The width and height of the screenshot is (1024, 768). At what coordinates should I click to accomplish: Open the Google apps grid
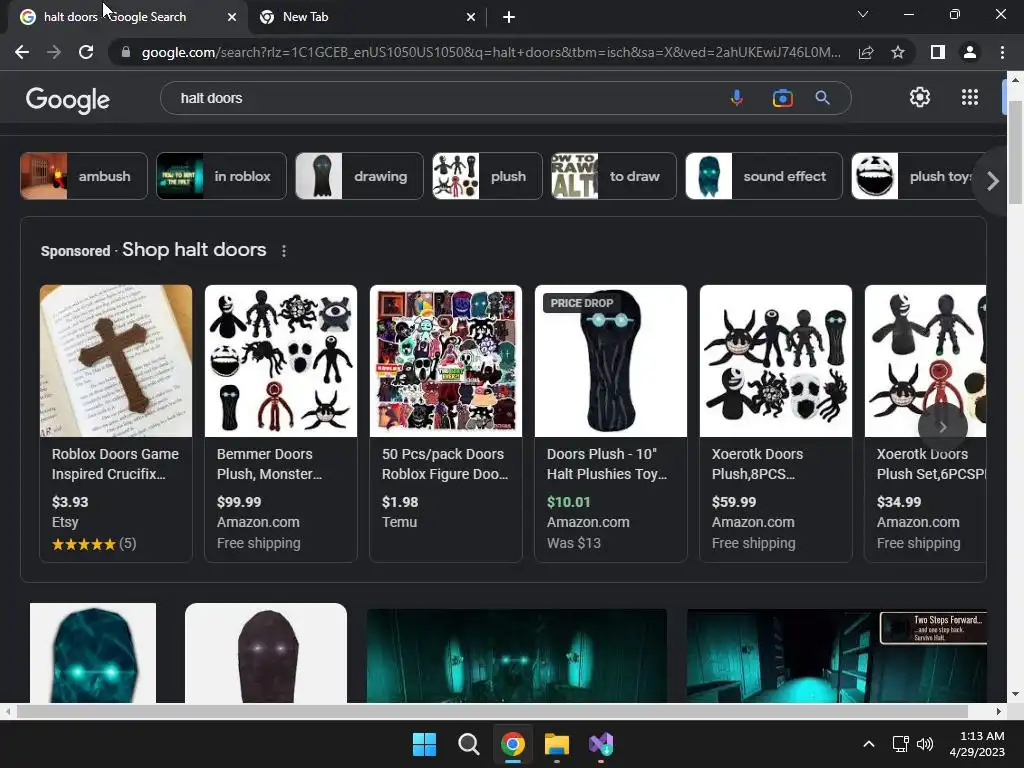(970, 97)
